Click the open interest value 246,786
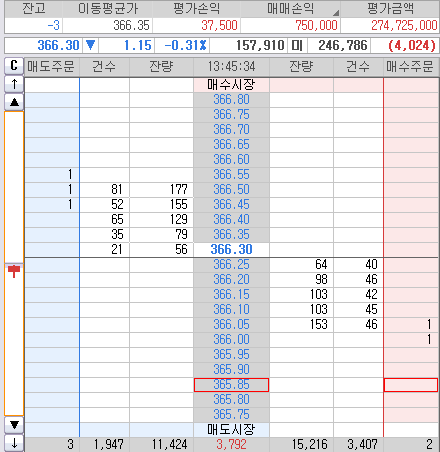440x452 pixels. [x=343, y=45]
